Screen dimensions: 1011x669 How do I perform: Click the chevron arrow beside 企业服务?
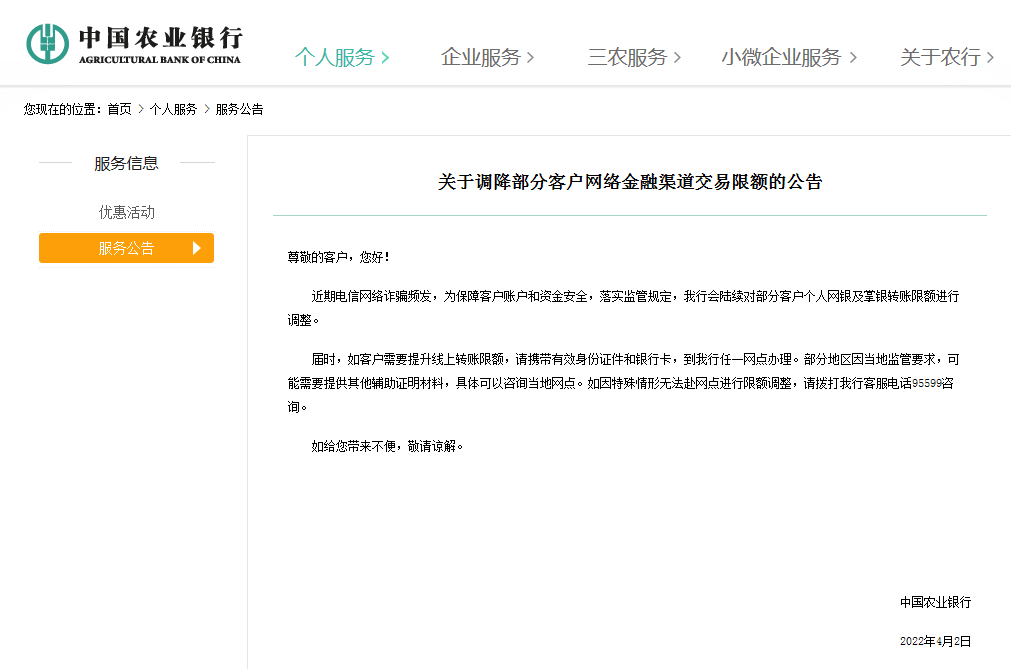(530, 58)
